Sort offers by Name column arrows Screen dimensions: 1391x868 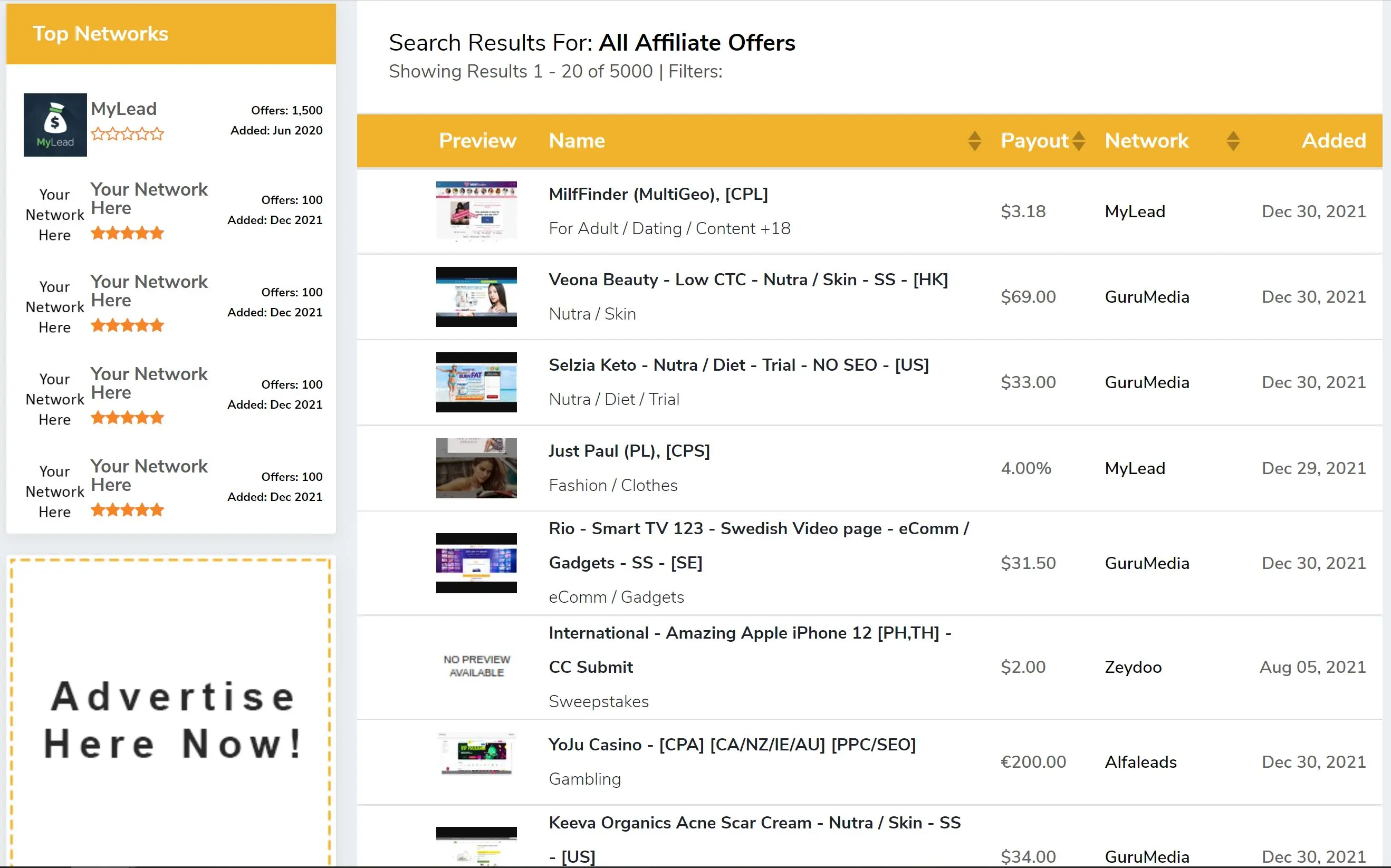tap(974, 141)
